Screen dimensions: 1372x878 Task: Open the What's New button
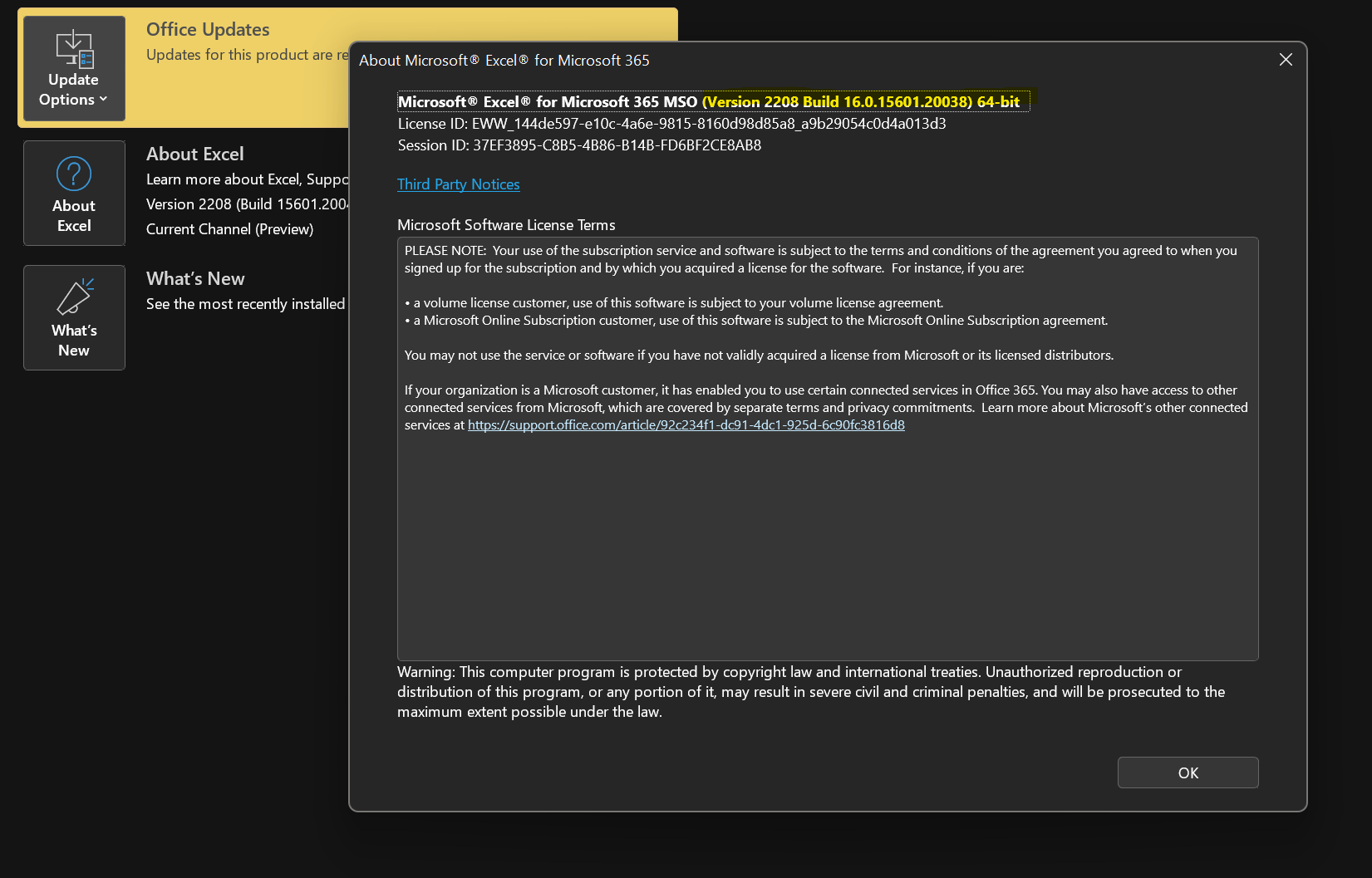pyautogui.click(x=74, y=317)
